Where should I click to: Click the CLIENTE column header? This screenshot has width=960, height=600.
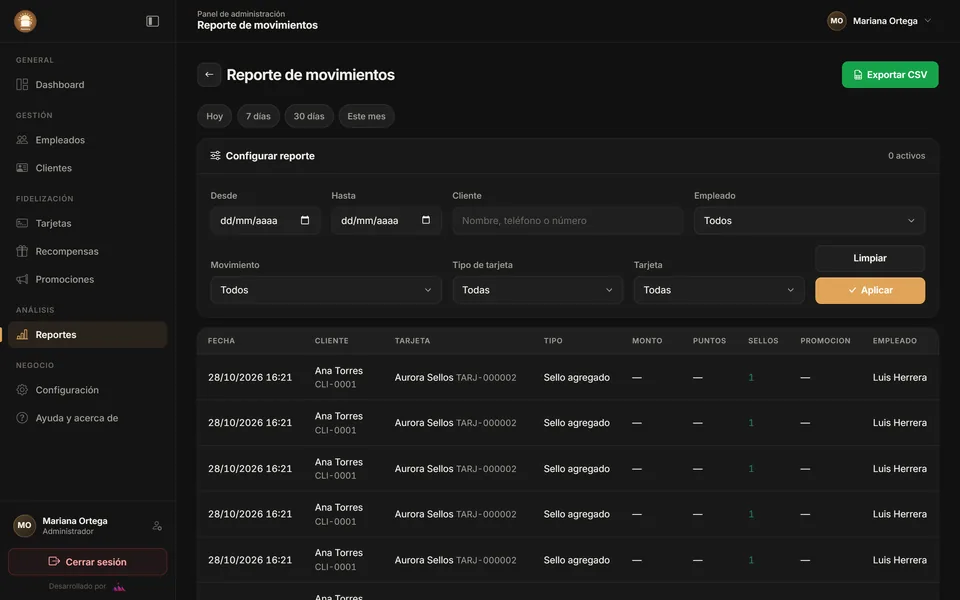point(331,340)
